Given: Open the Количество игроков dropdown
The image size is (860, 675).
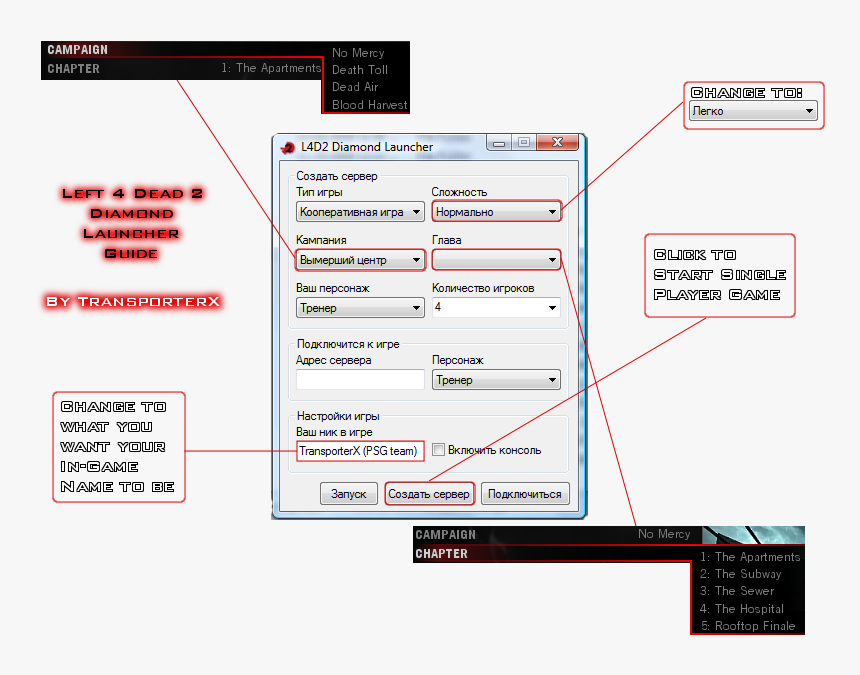Looking at the screenshot, I should tap(496, 308).
